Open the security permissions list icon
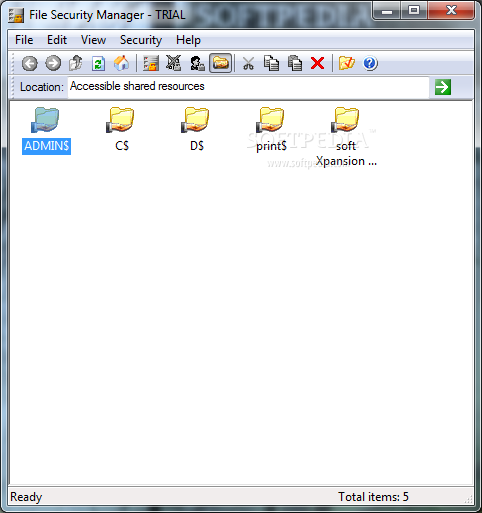Image resolution: width=482 pixels, height=513 pixels. point(151,63)
